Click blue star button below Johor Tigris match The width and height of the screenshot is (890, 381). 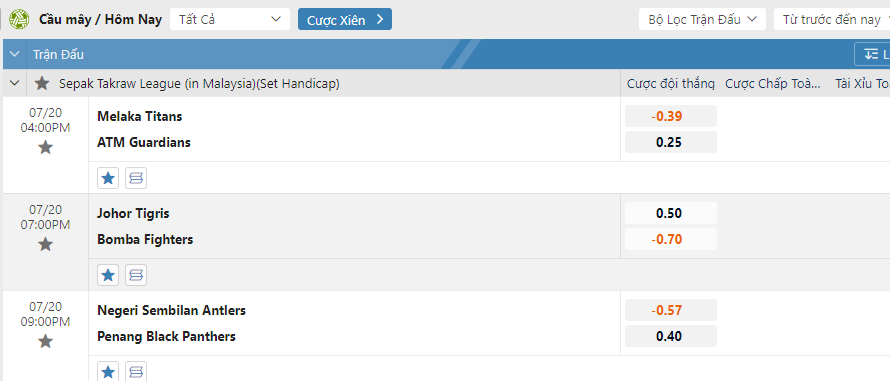pos(108,275)
